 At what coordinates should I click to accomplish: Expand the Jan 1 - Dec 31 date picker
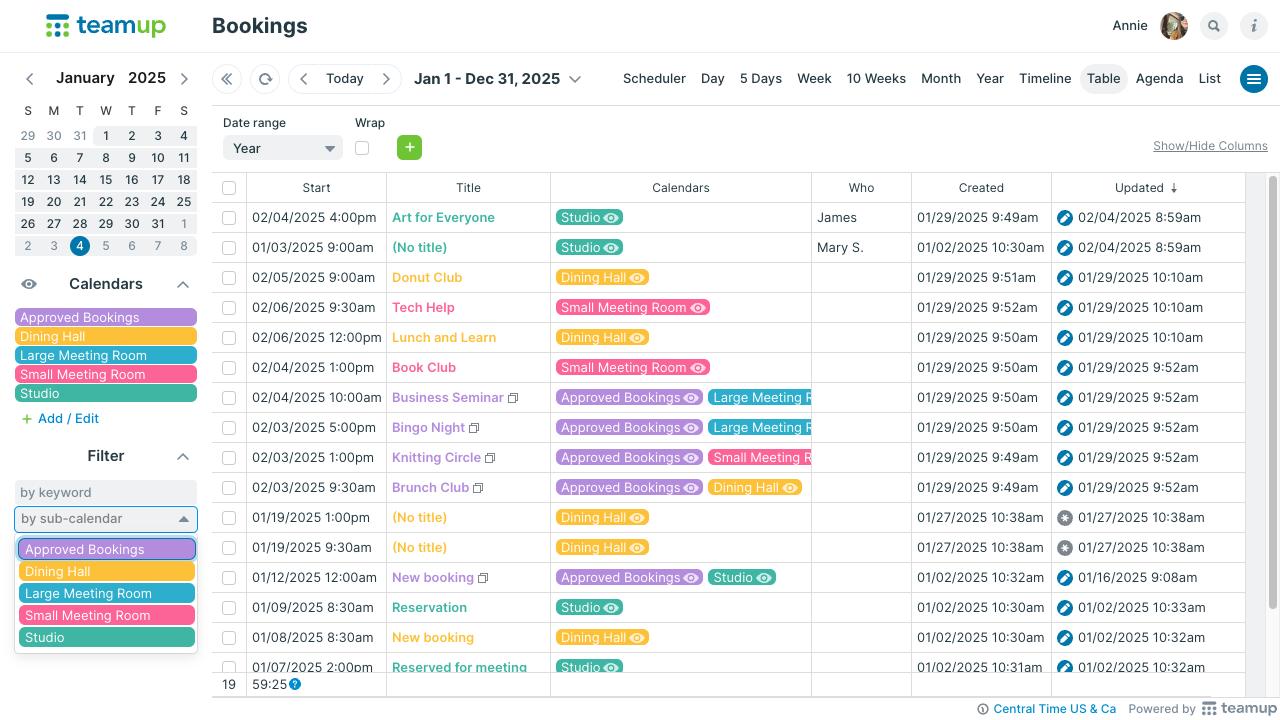coord(575,79)
